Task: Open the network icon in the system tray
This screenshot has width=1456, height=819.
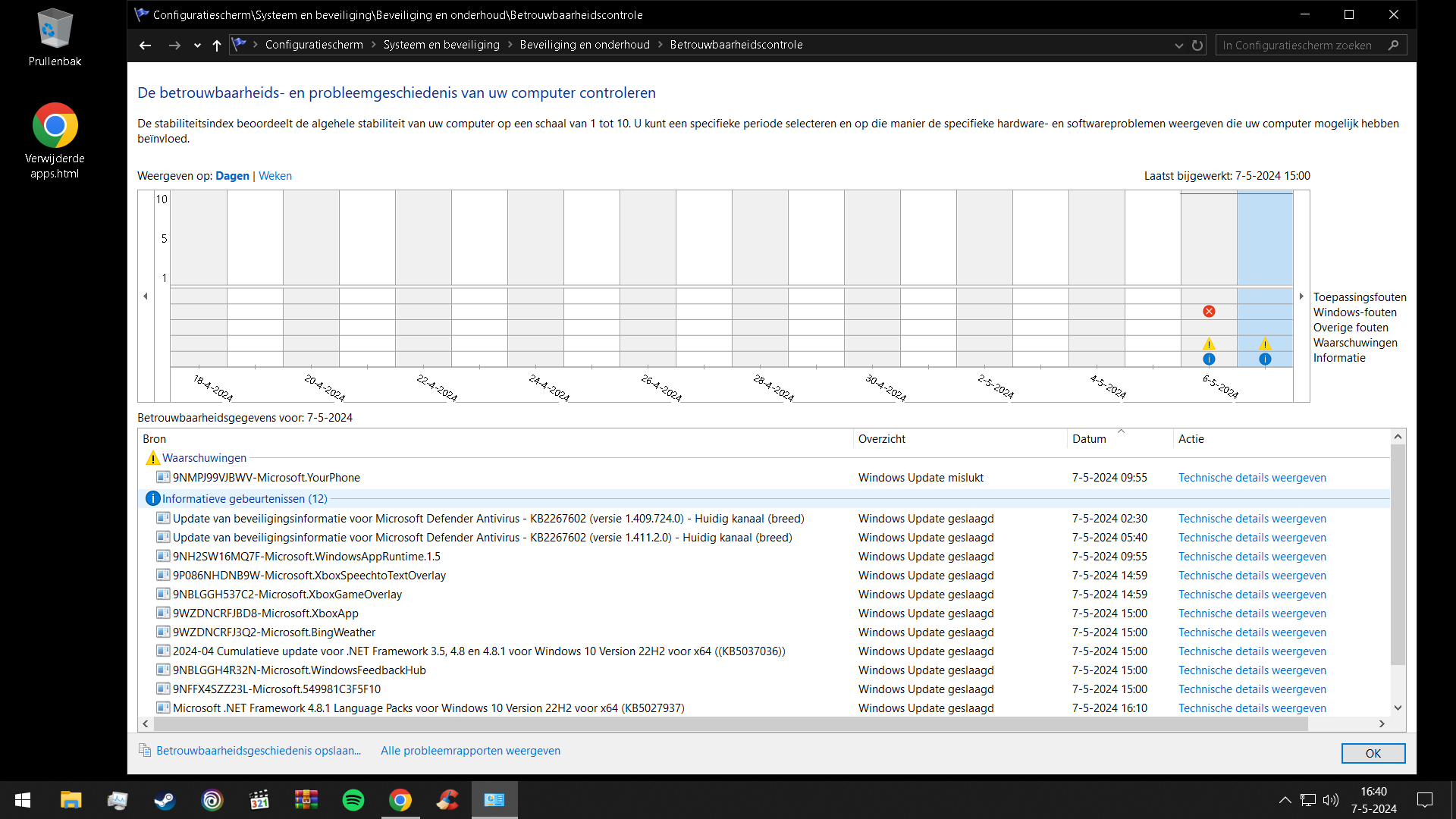Action: click(x=1308, y=800)
